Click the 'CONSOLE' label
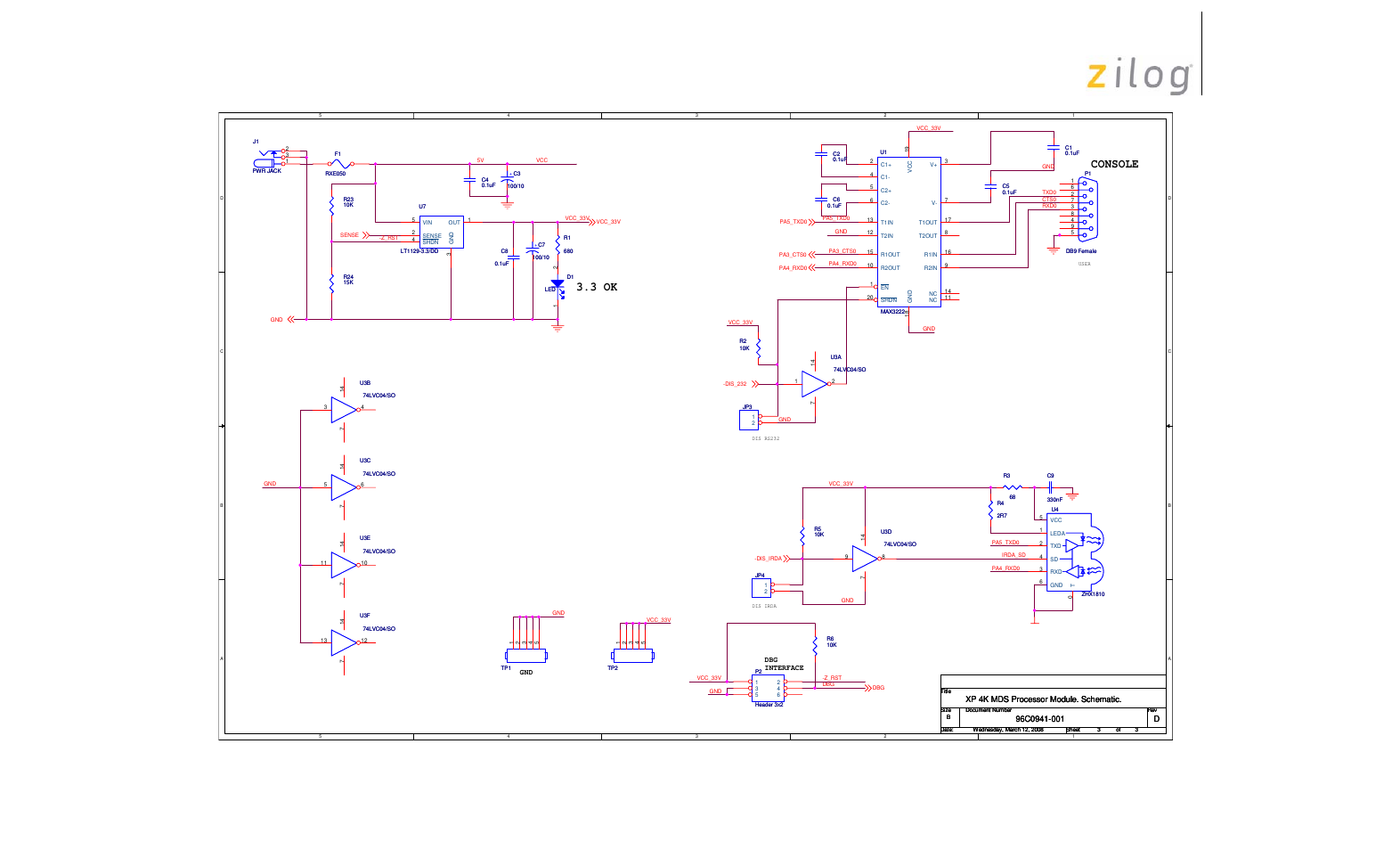The image size is (1400, 850). point(1114,164)
